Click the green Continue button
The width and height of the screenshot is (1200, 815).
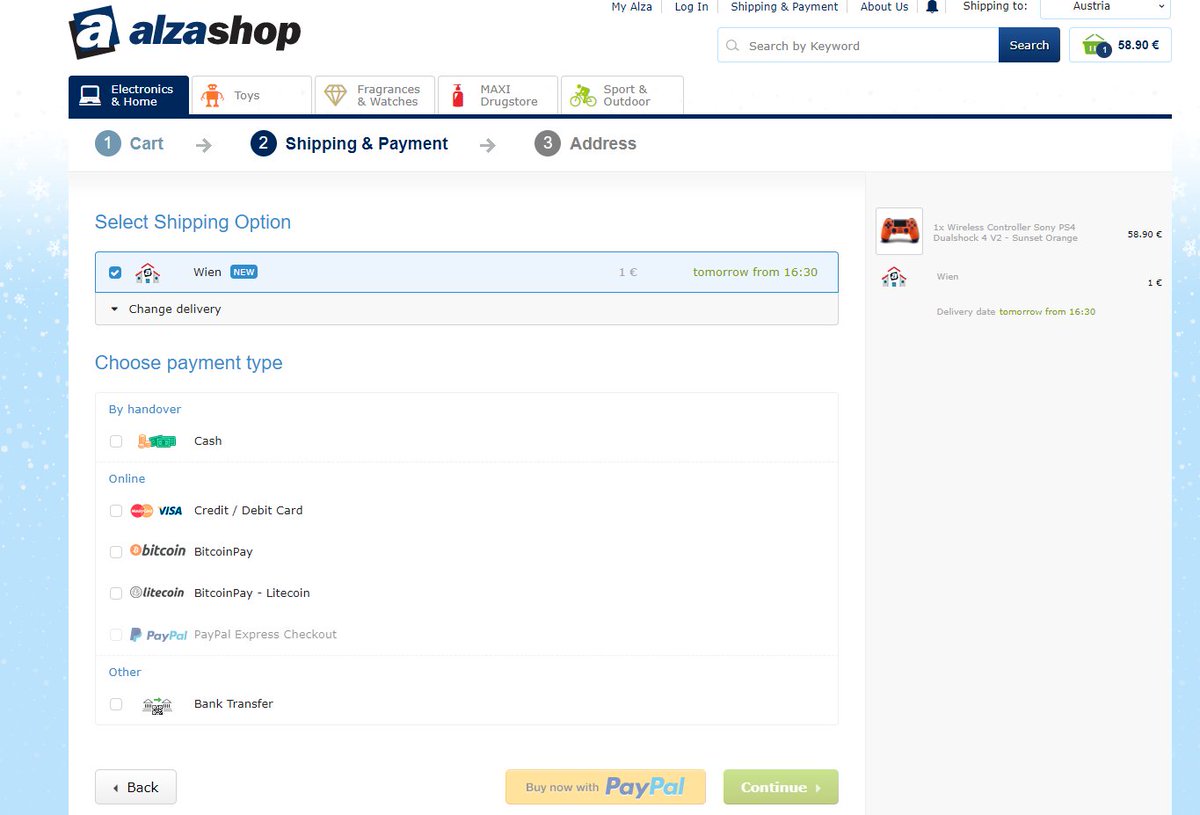781,787
